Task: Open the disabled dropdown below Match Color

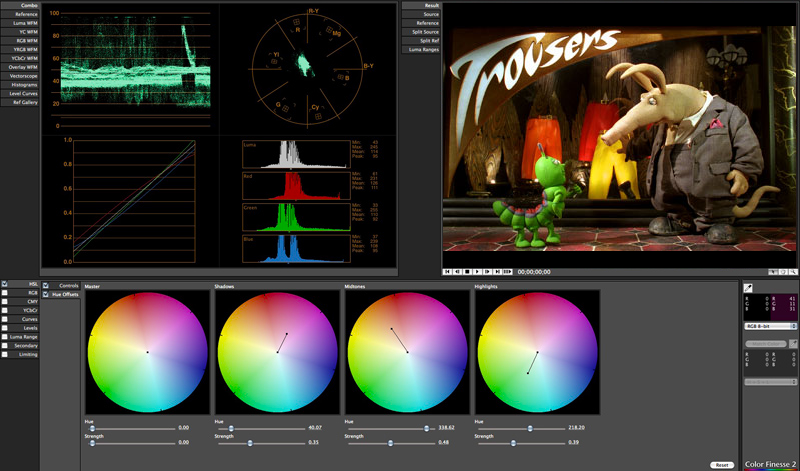Action: 770,382
